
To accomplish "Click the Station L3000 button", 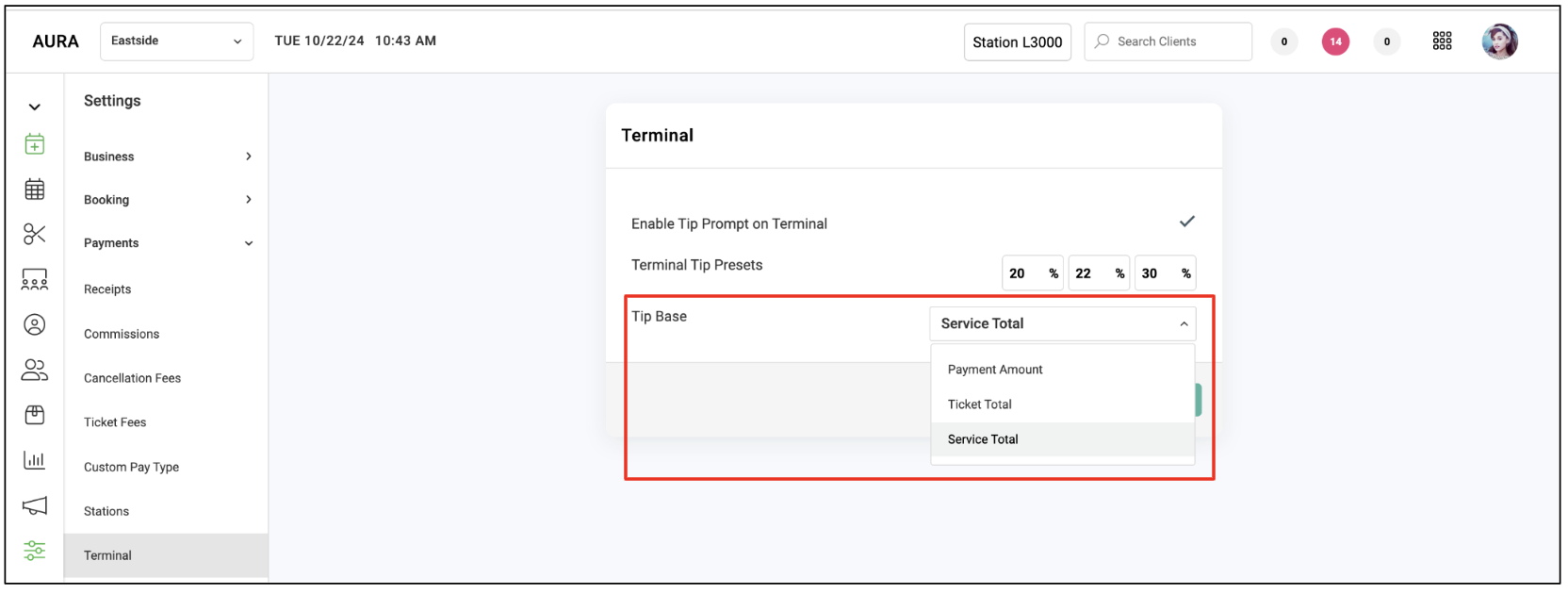I will [x=1017, y=42].
